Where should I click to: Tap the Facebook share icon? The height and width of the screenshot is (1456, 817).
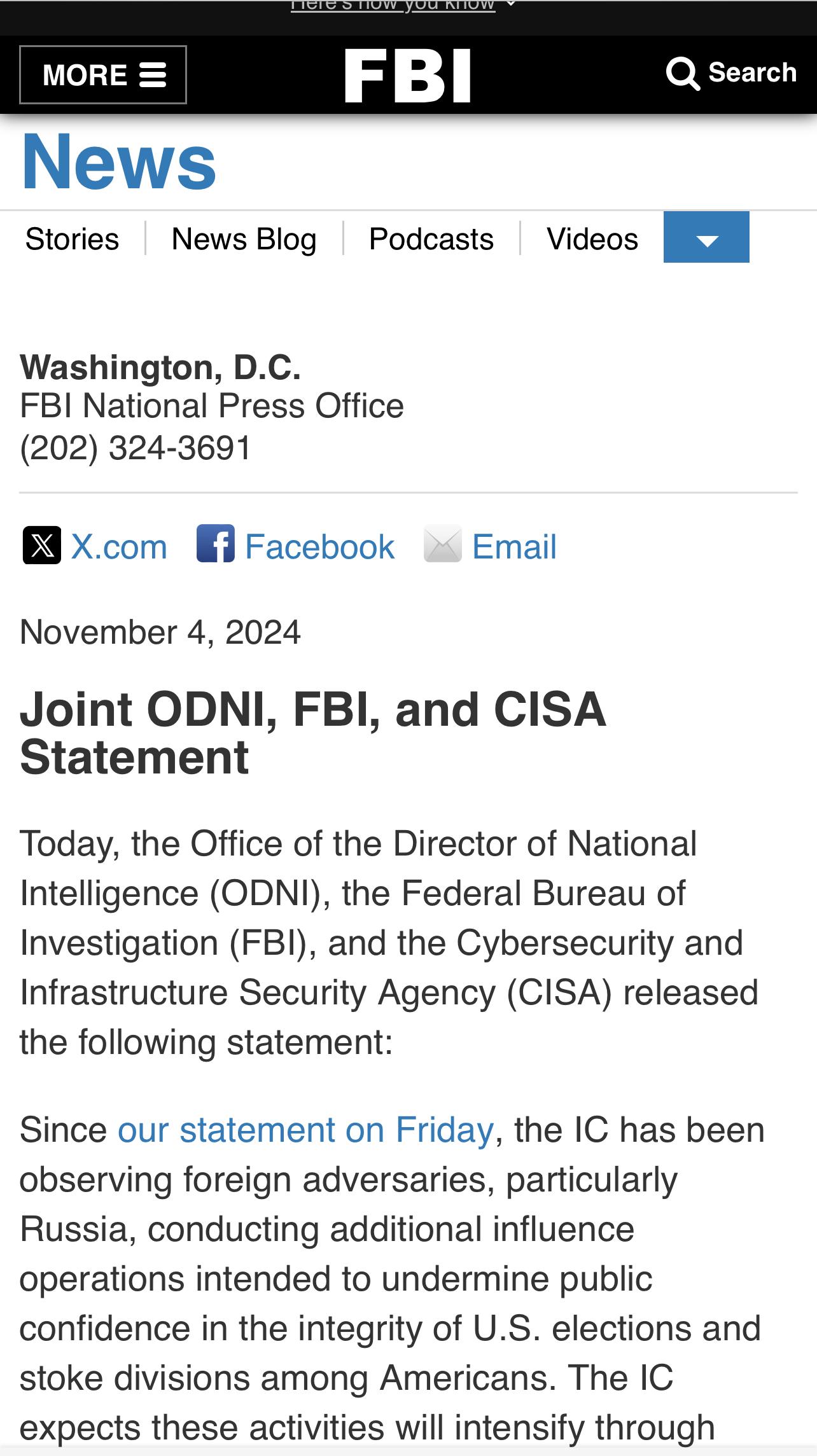(x=216, y=544)
